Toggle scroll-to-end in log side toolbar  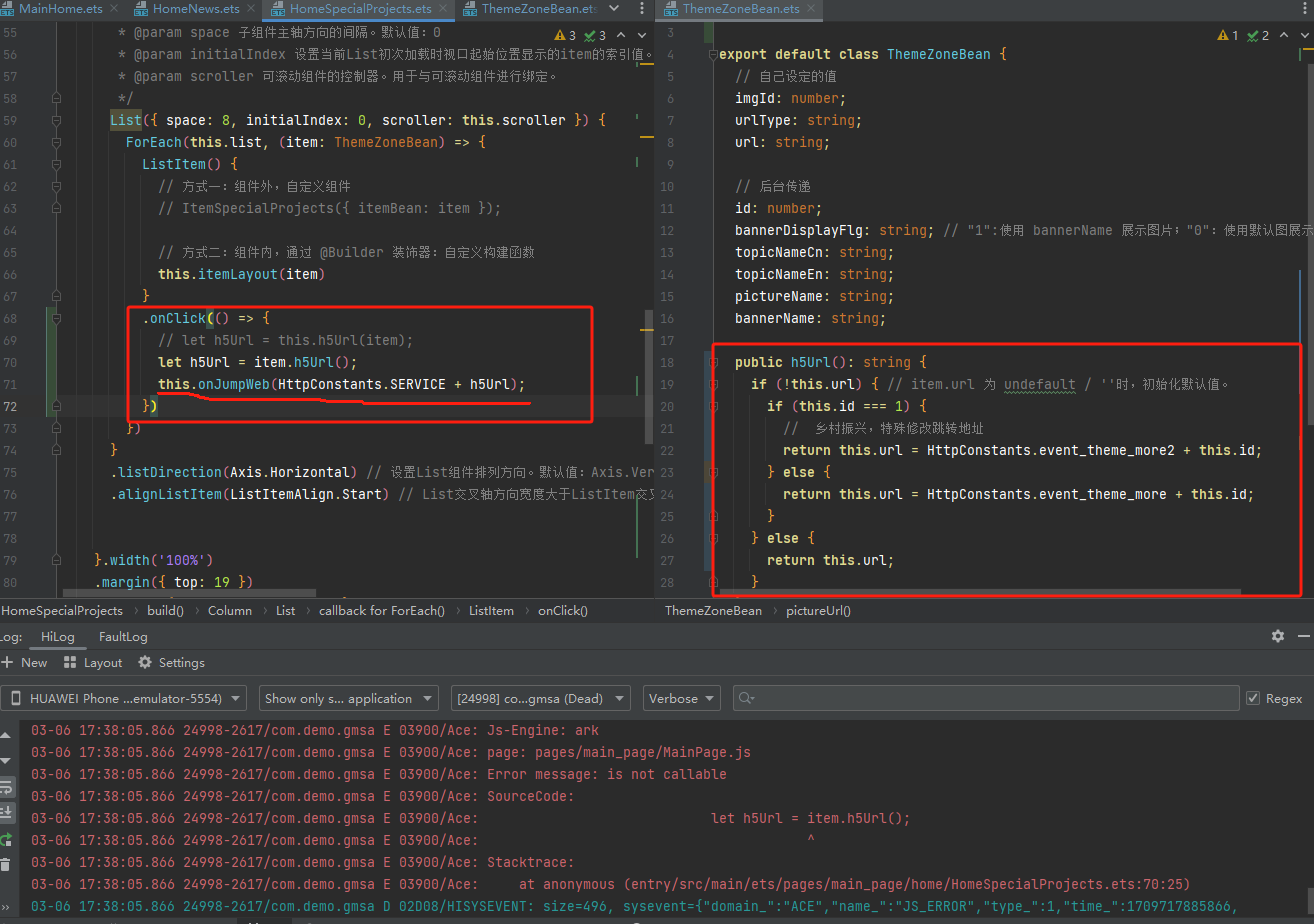click(x=7, y=812)
